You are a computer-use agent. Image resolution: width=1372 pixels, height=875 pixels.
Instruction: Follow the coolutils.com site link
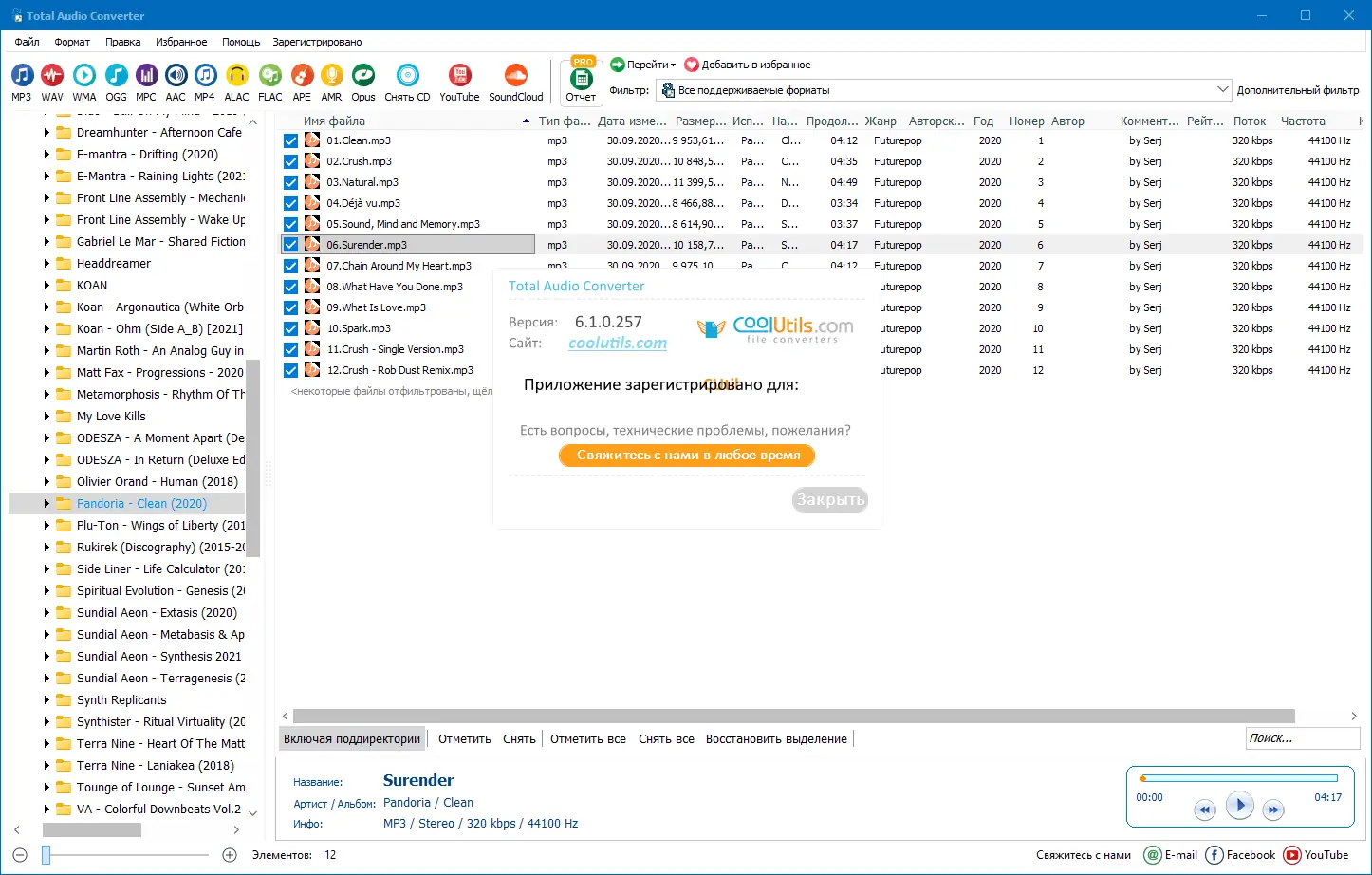tap(618, 344)
